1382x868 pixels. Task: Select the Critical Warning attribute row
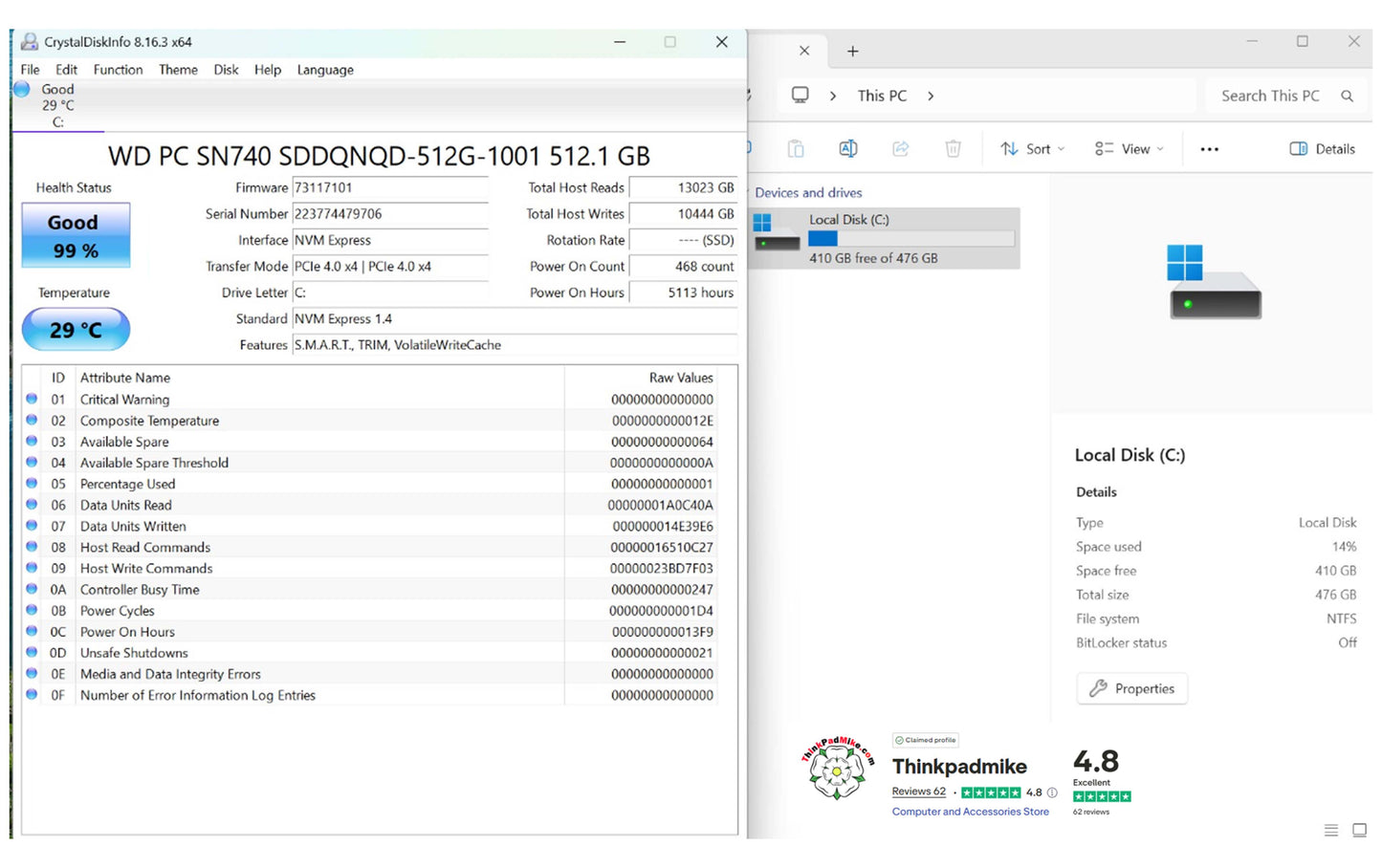pyautogui.click(x=370, y=400)
